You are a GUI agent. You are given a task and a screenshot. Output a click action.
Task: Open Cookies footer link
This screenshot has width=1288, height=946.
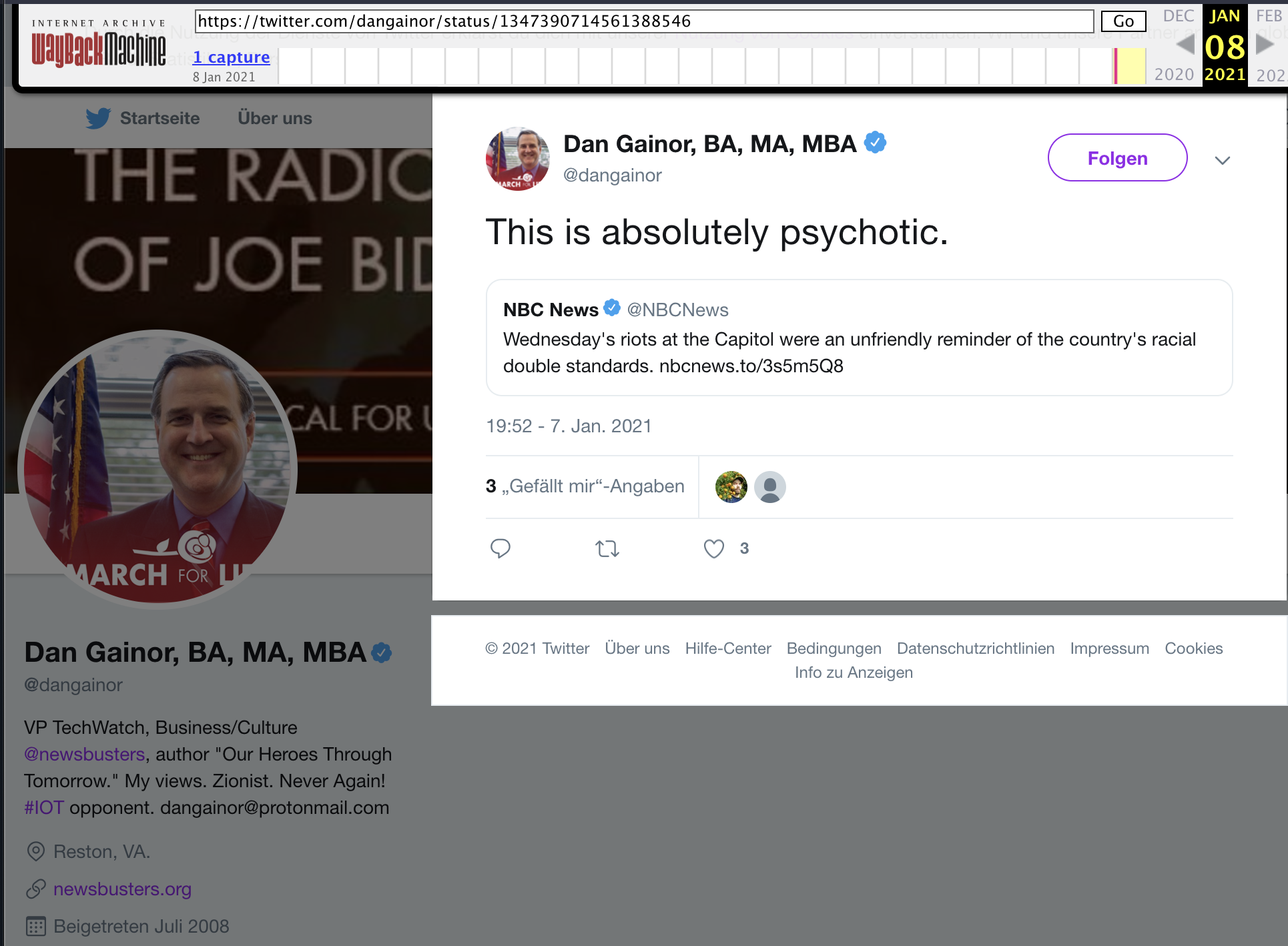(1194, 648)
